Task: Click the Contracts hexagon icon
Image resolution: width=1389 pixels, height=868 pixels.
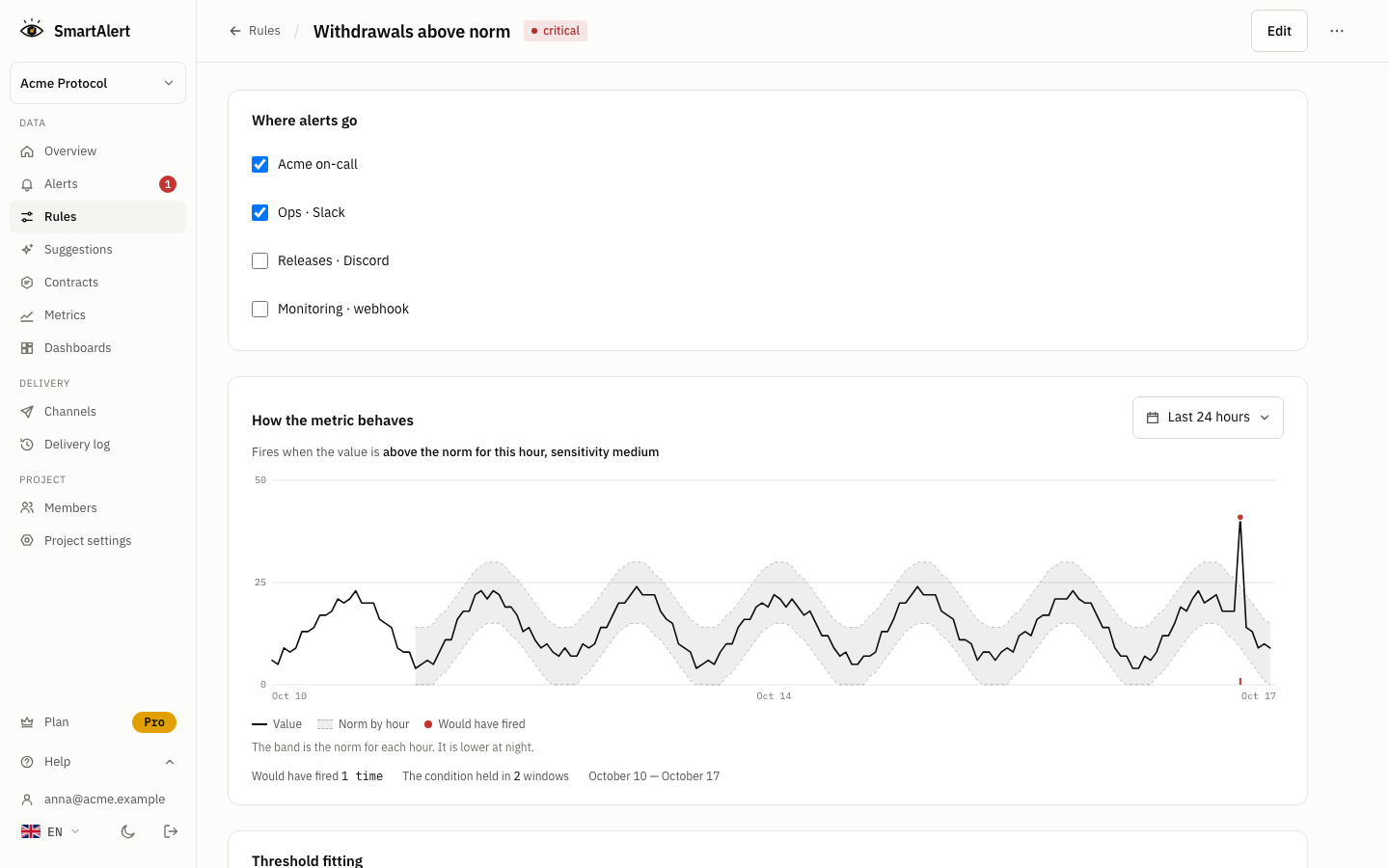Action: 27,283
